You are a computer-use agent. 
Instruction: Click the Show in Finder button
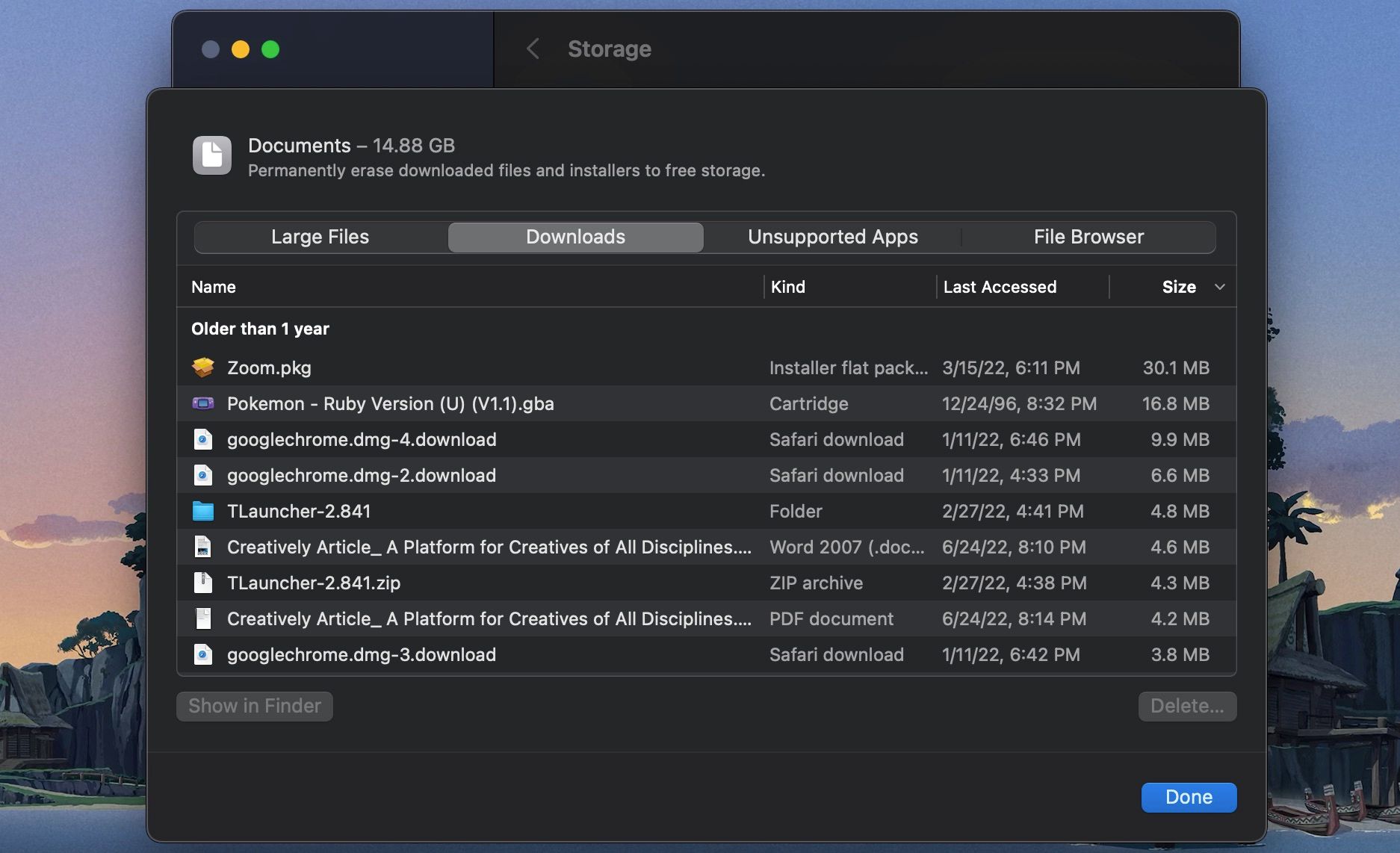(254, 706)
